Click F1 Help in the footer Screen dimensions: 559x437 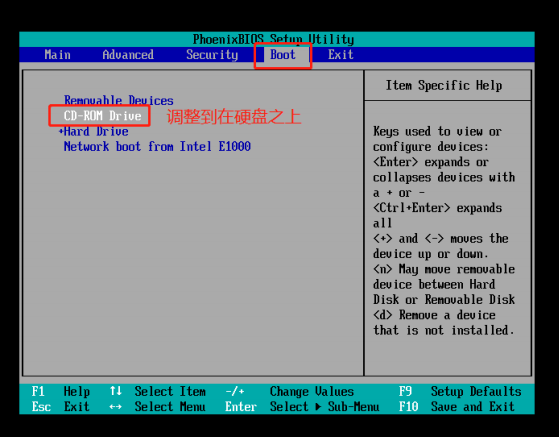(61, 391)
